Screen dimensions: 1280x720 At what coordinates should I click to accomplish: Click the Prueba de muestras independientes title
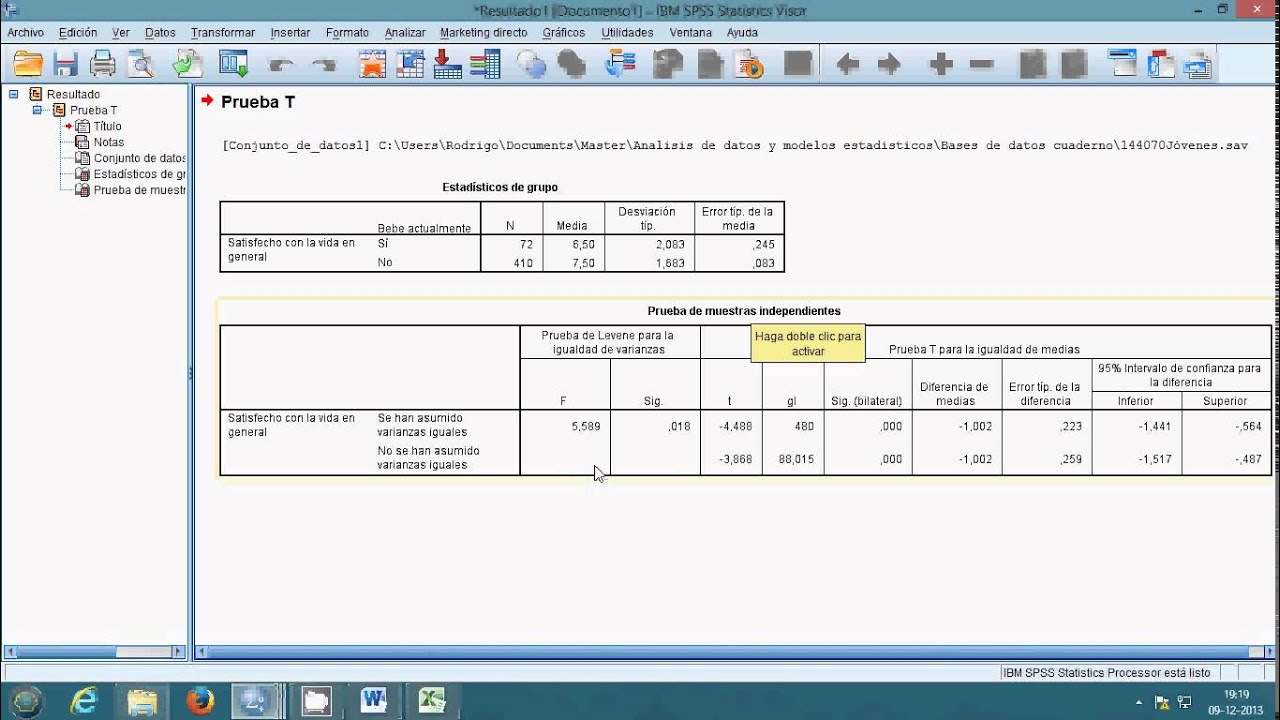click(744, 311)
